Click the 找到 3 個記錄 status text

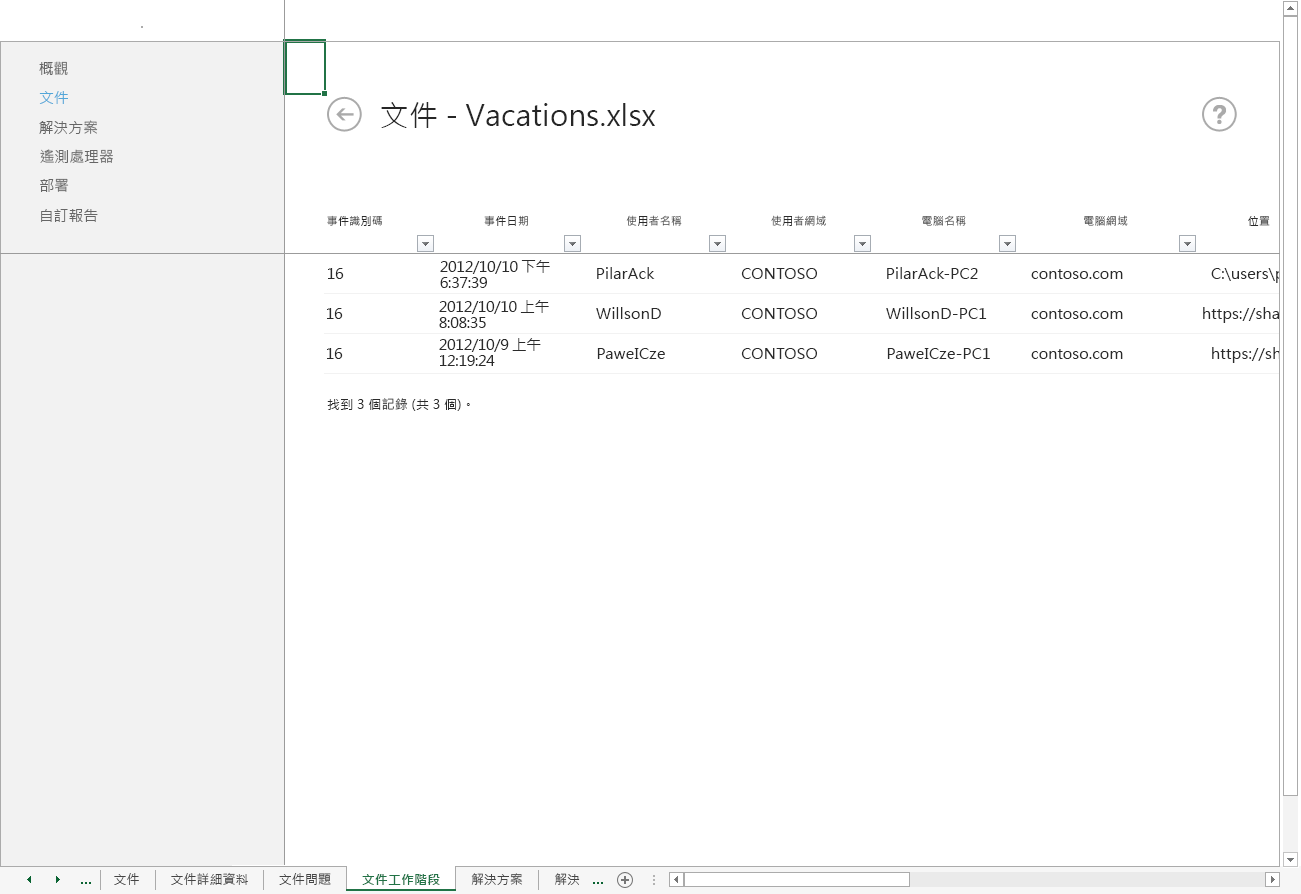pos(399,405)
